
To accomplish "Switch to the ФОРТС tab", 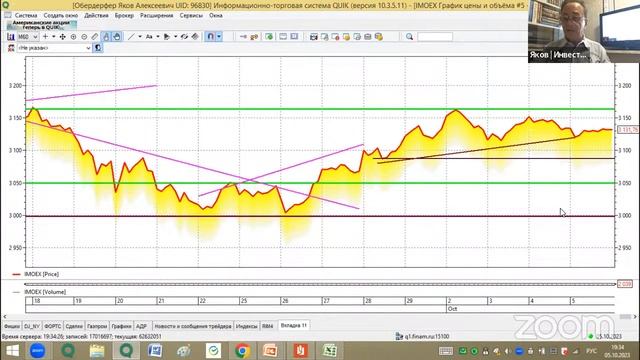I will [52, 326].
